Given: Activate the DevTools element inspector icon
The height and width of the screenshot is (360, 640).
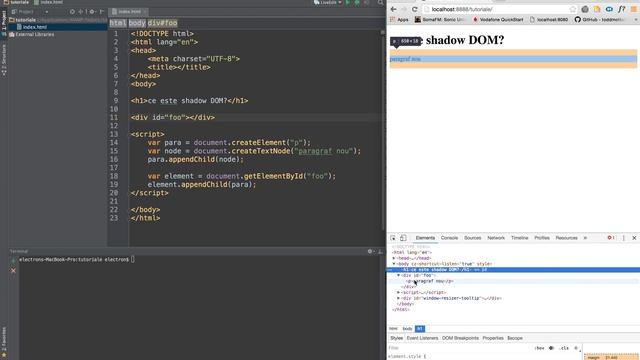Looking at the screenshot, I should coord(393,238).
